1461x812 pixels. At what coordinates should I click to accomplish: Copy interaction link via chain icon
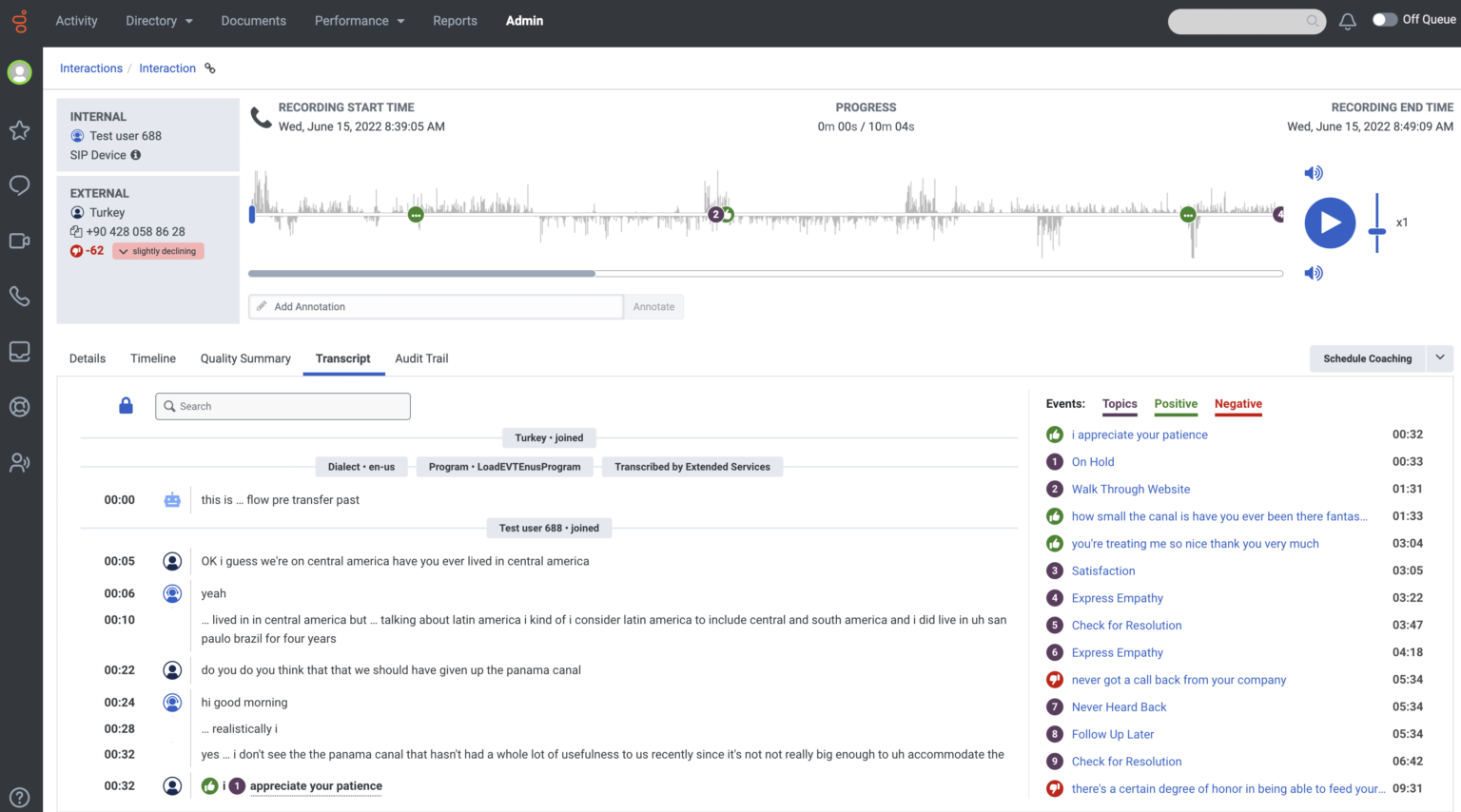(x=210, y=68)
